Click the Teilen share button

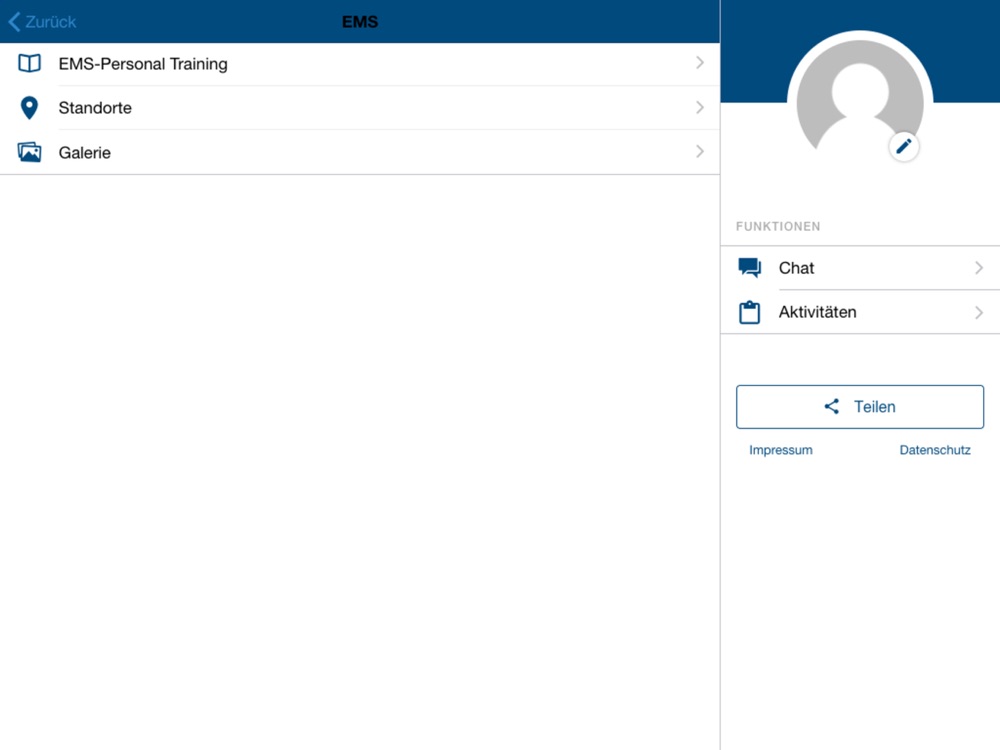click(x=860, y=407)
